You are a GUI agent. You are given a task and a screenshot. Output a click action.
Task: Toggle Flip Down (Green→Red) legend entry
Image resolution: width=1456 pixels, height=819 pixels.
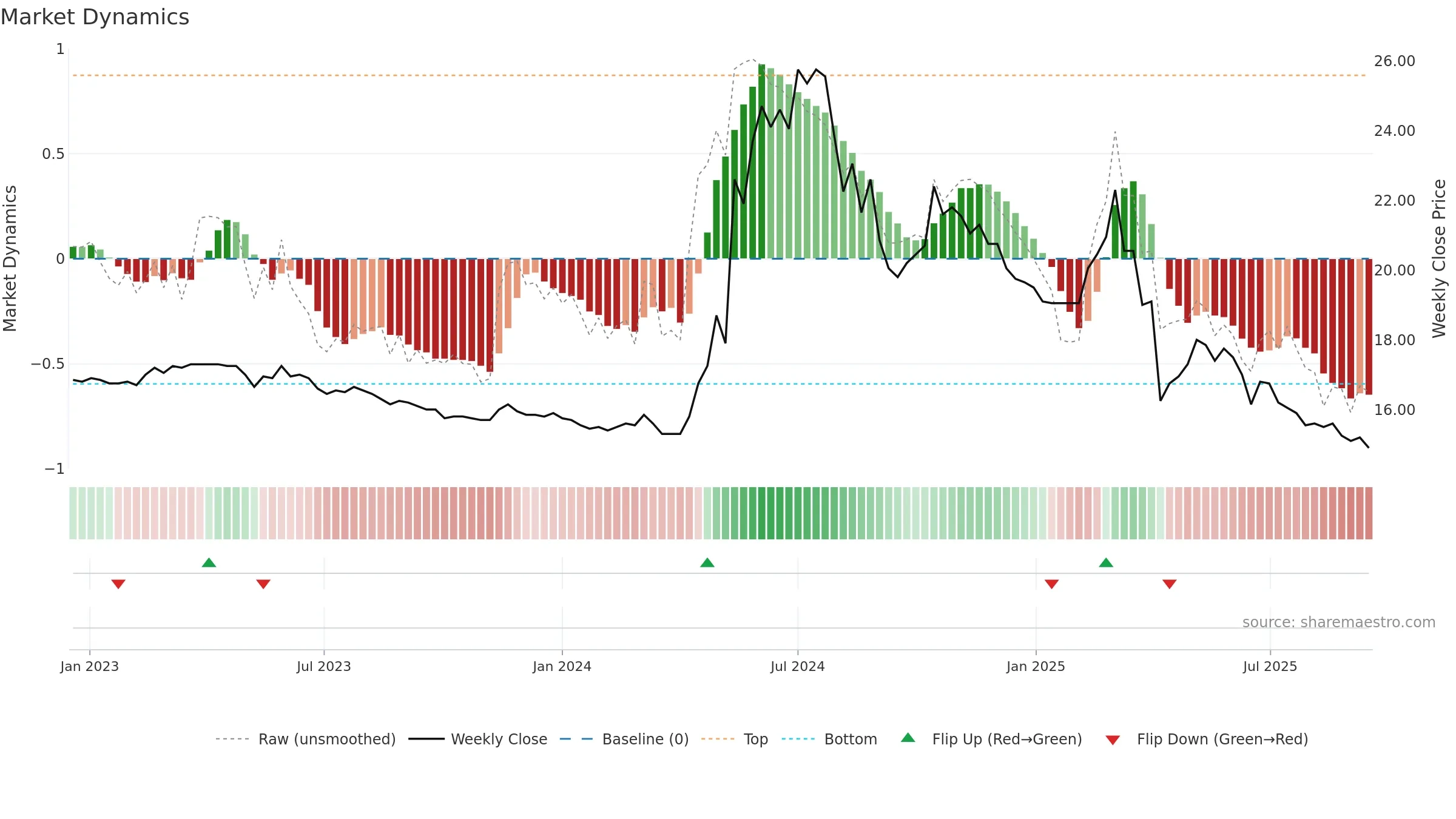1206,739
